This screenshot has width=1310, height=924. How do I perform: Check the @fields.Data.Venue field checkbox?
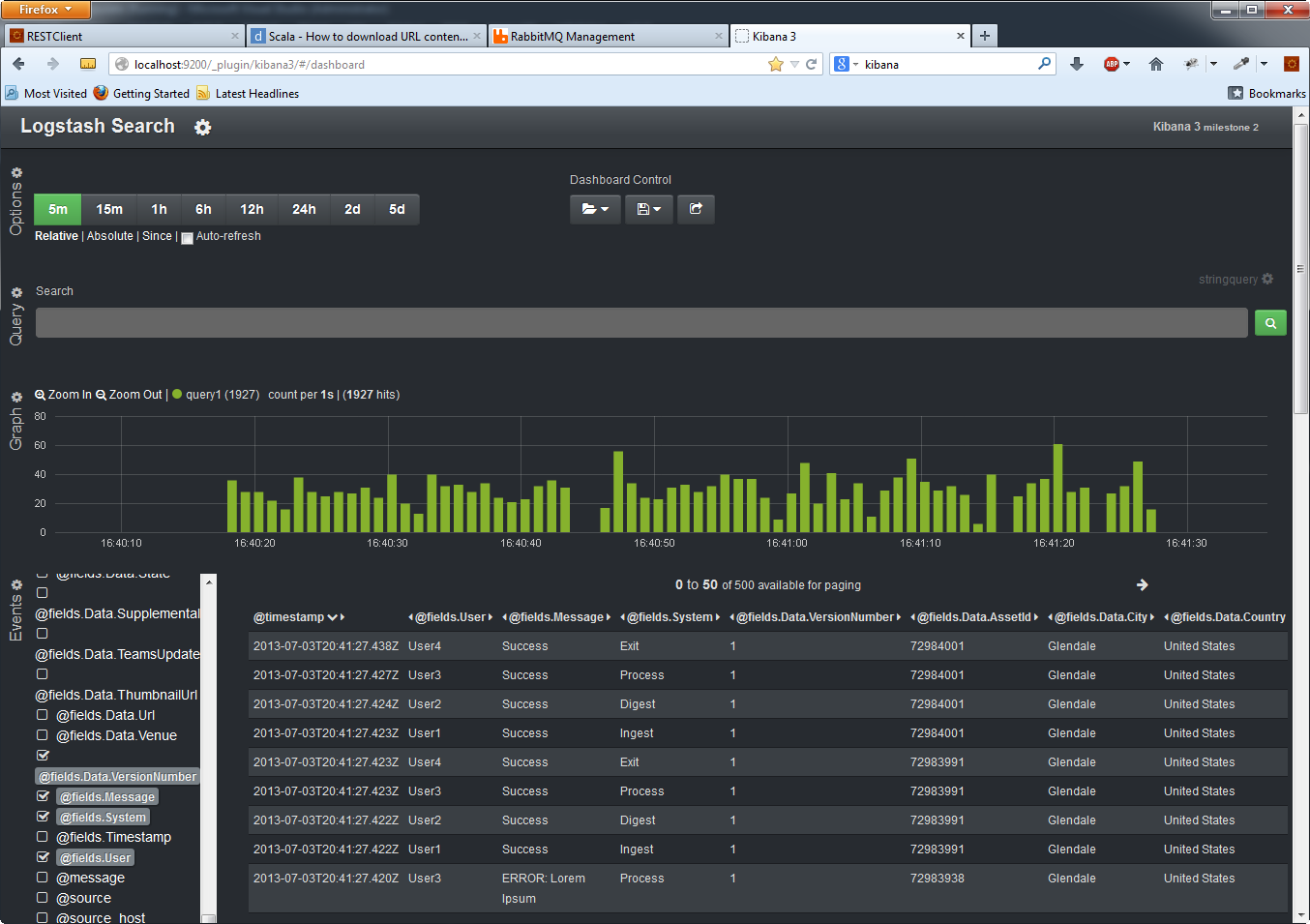42,735
